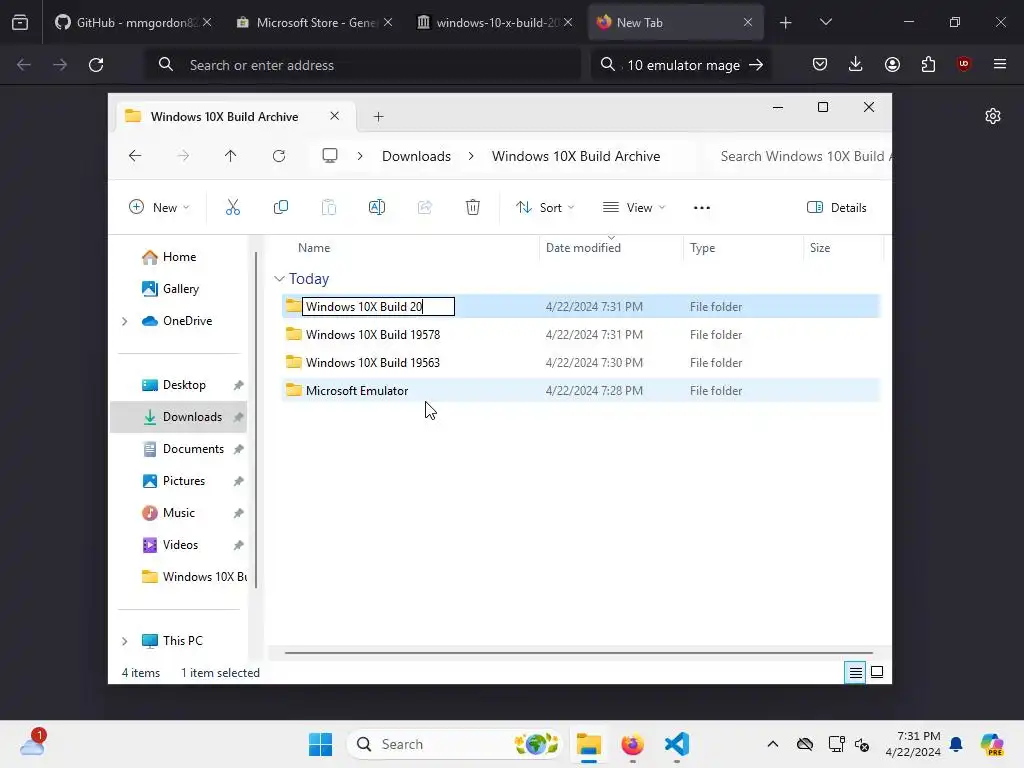1024x768 pixels.
Task: Open Firefox extensions puzzle icon
Action: coord(928,64)
